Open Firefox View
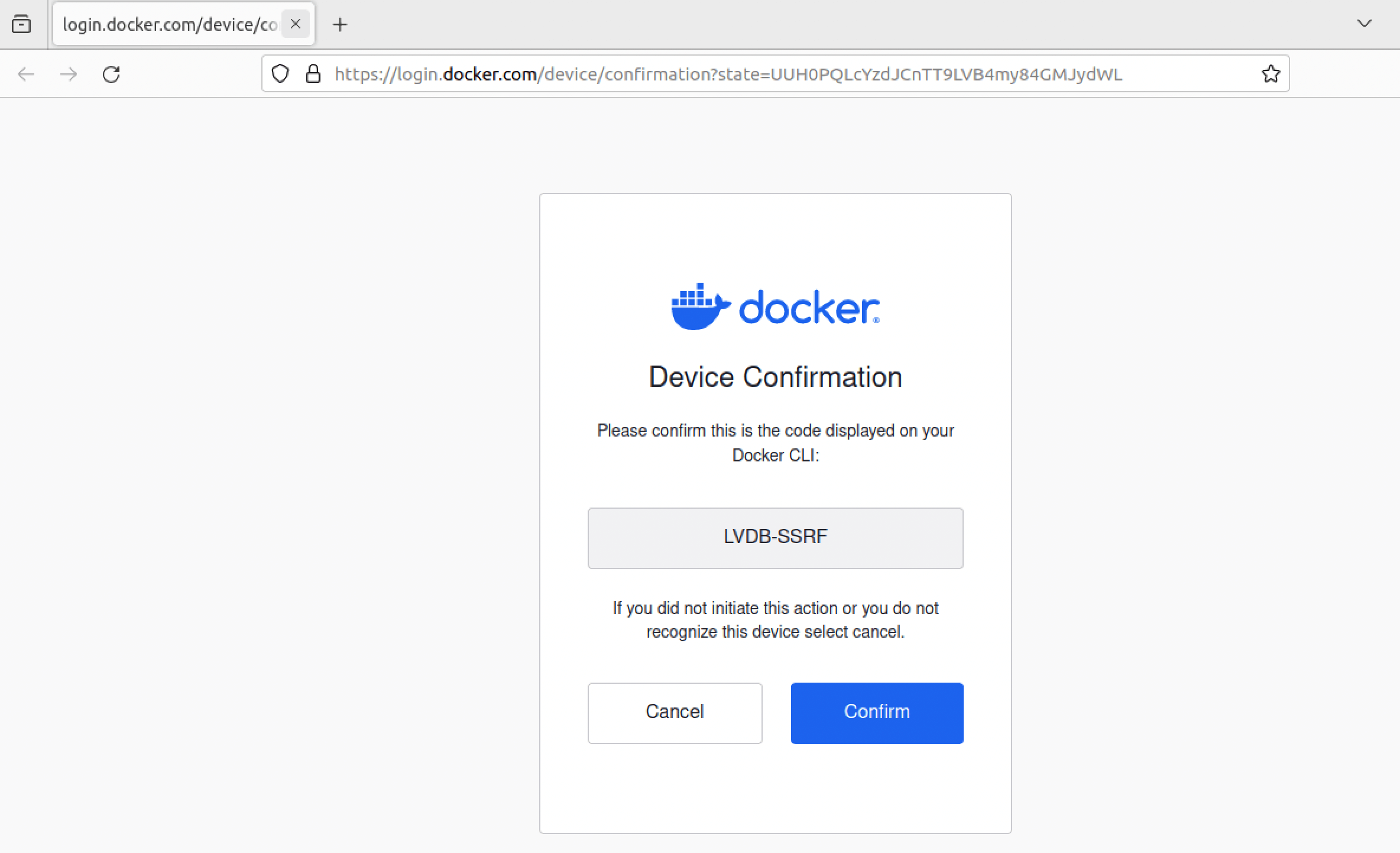Image resolution: width=1400 pixels, height=853 pixels. [x=21, y=24]
